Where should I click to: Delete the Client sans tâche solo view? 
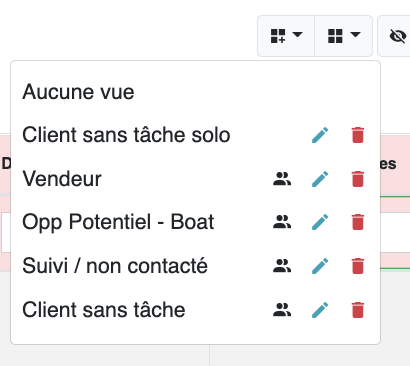(x=358, y=135)
